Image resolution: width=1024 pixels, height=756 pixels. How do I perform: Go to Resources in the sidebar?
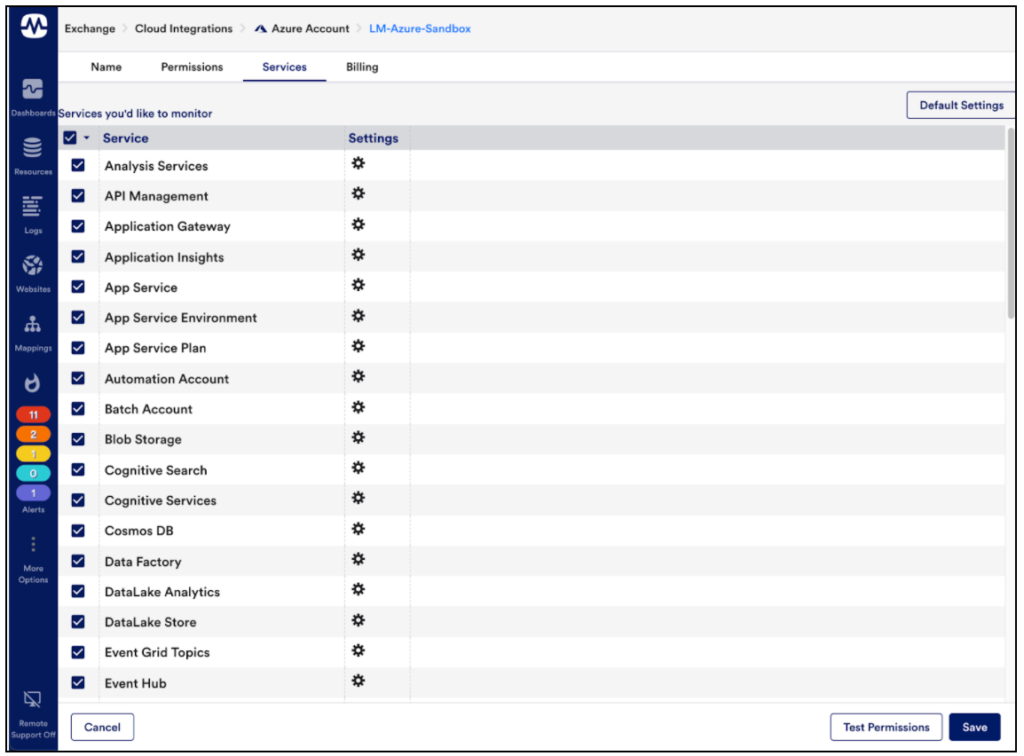33,156
